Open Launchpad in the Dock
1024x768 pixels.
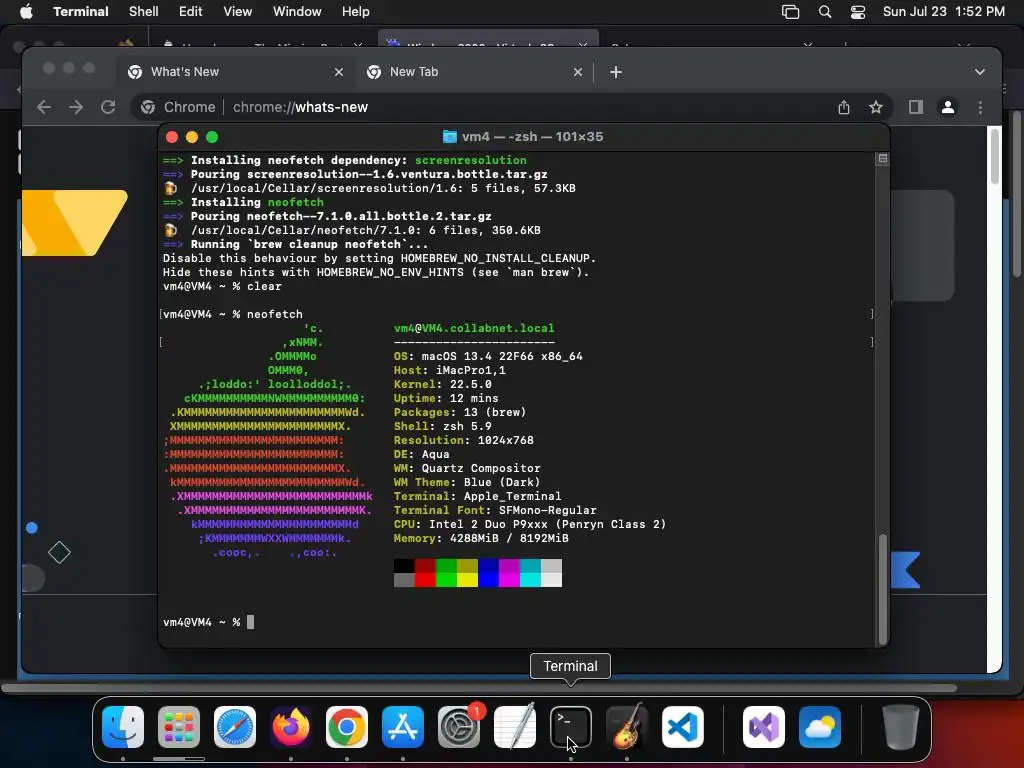(179, 727)
